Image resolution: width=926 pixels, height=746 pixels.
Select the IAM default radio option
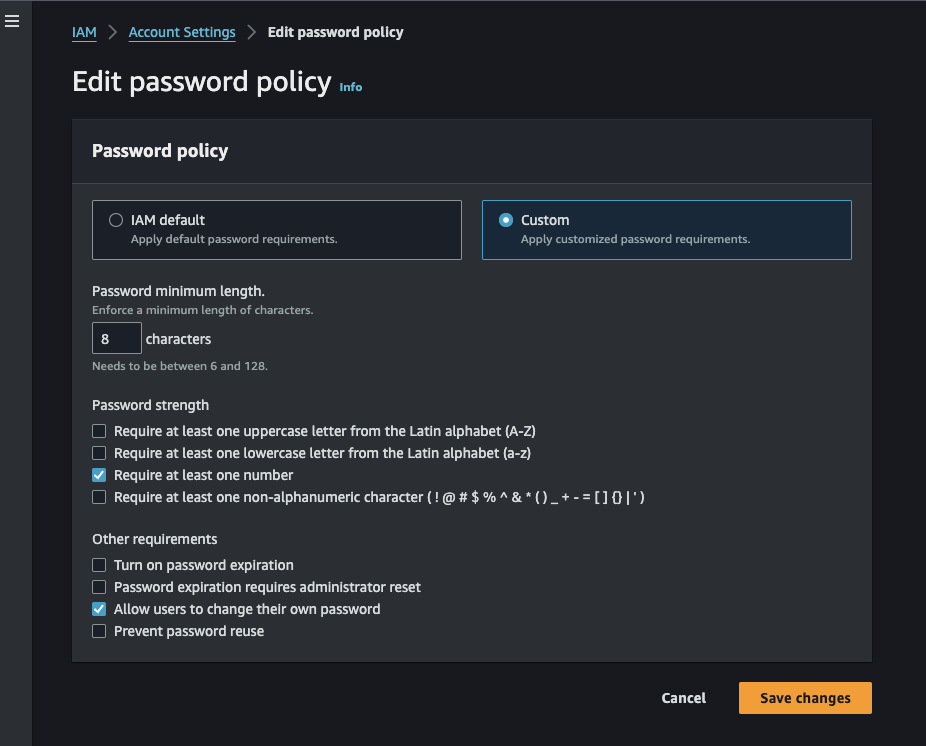116,220
